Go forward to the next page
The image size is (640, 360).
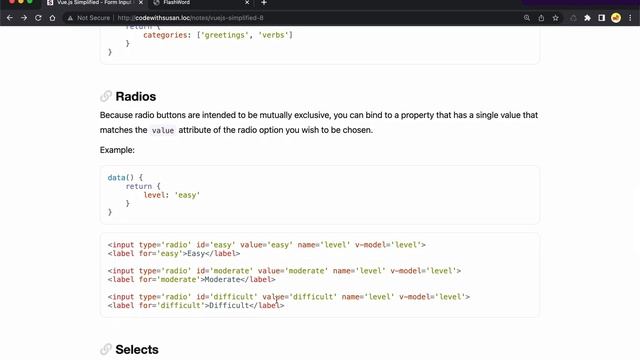tap(24, 18)
